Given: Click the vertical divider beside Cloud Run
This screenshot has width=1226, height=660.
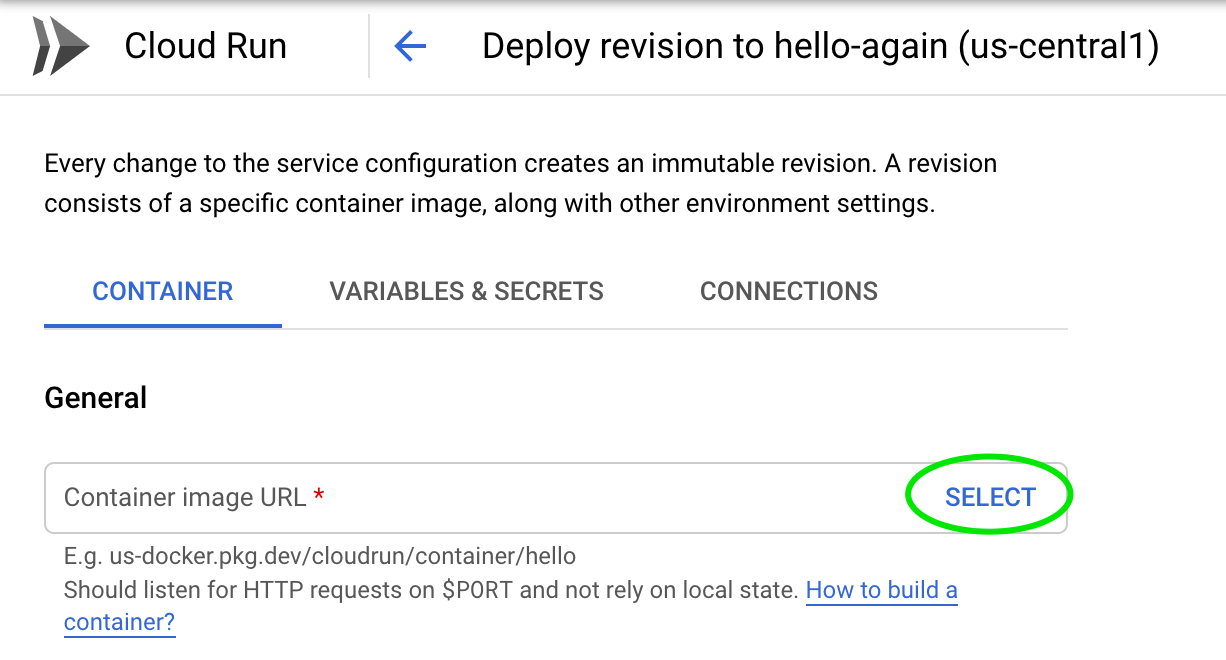Looking at the screenshot, I should (369, 47).
